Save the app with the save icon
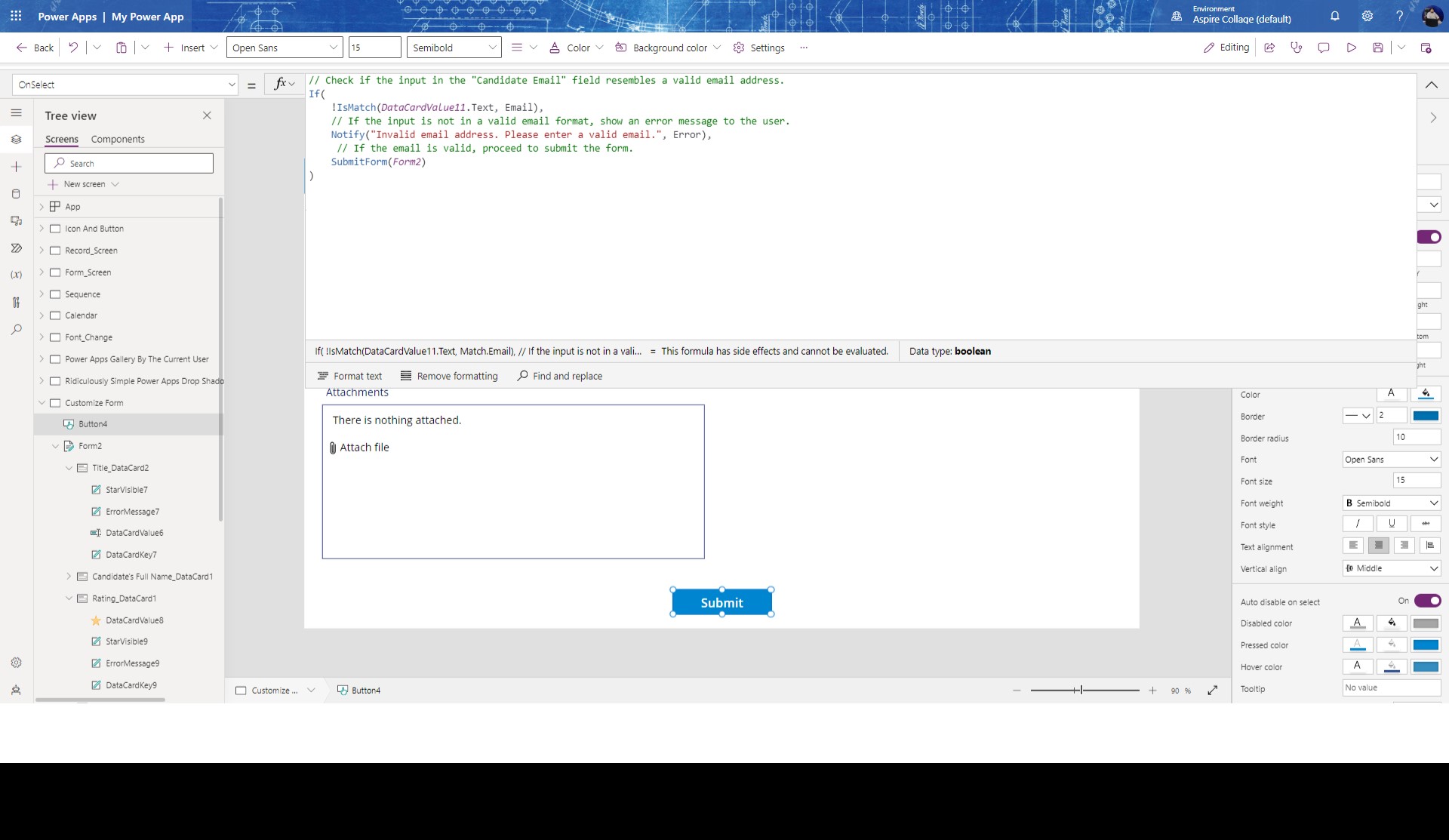This screenshot has height=840, width=1449. [1378, 47]
